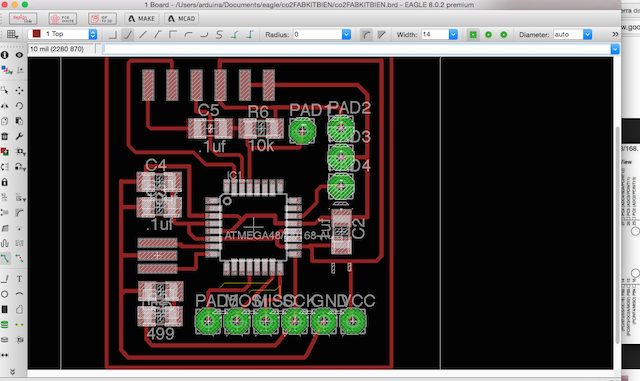The image size is (640, 381).
Task: Select the 45-degree wire bend style
Action: point(128,35)
